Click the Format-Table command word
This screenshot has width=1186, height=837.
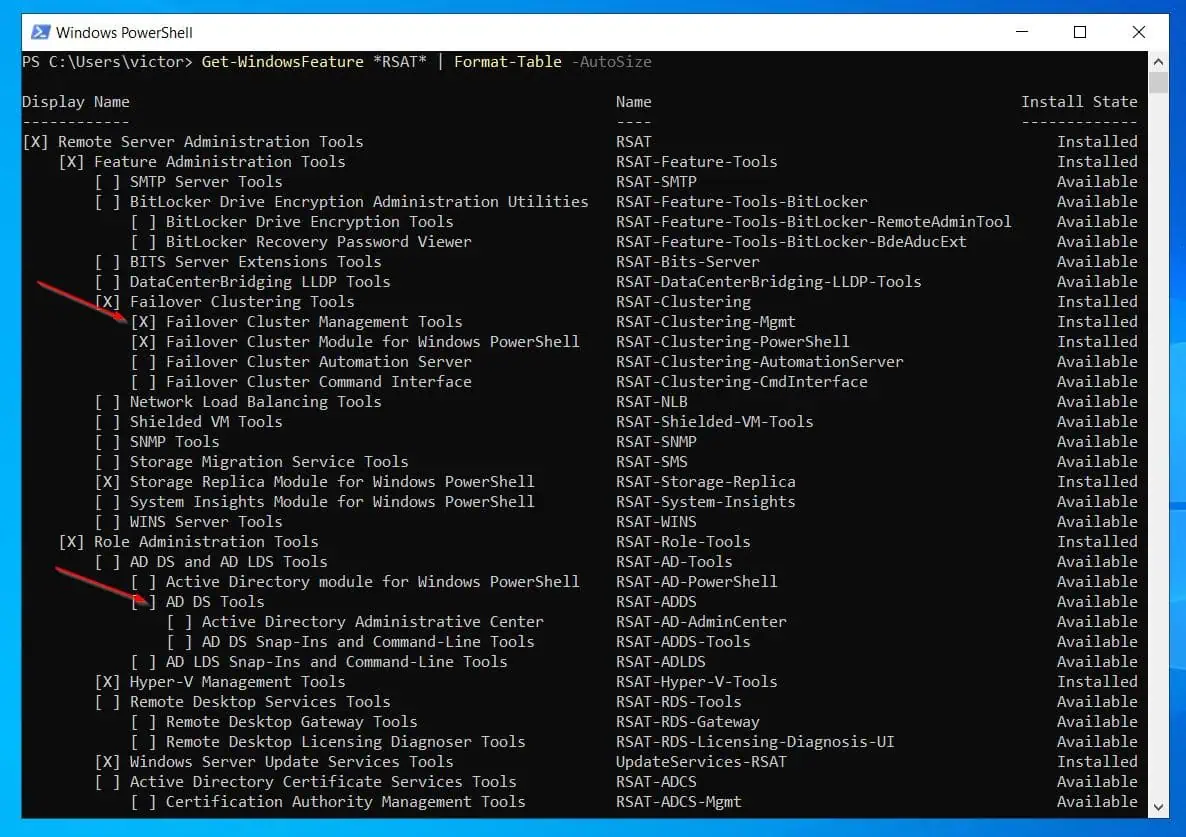tap(508, 62)
